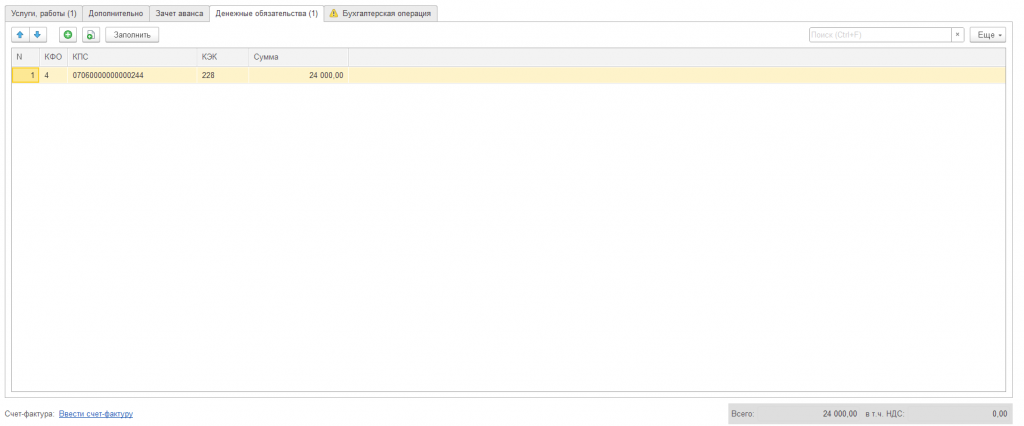Click the N column header
The image size is (1024, 426).
25,57
